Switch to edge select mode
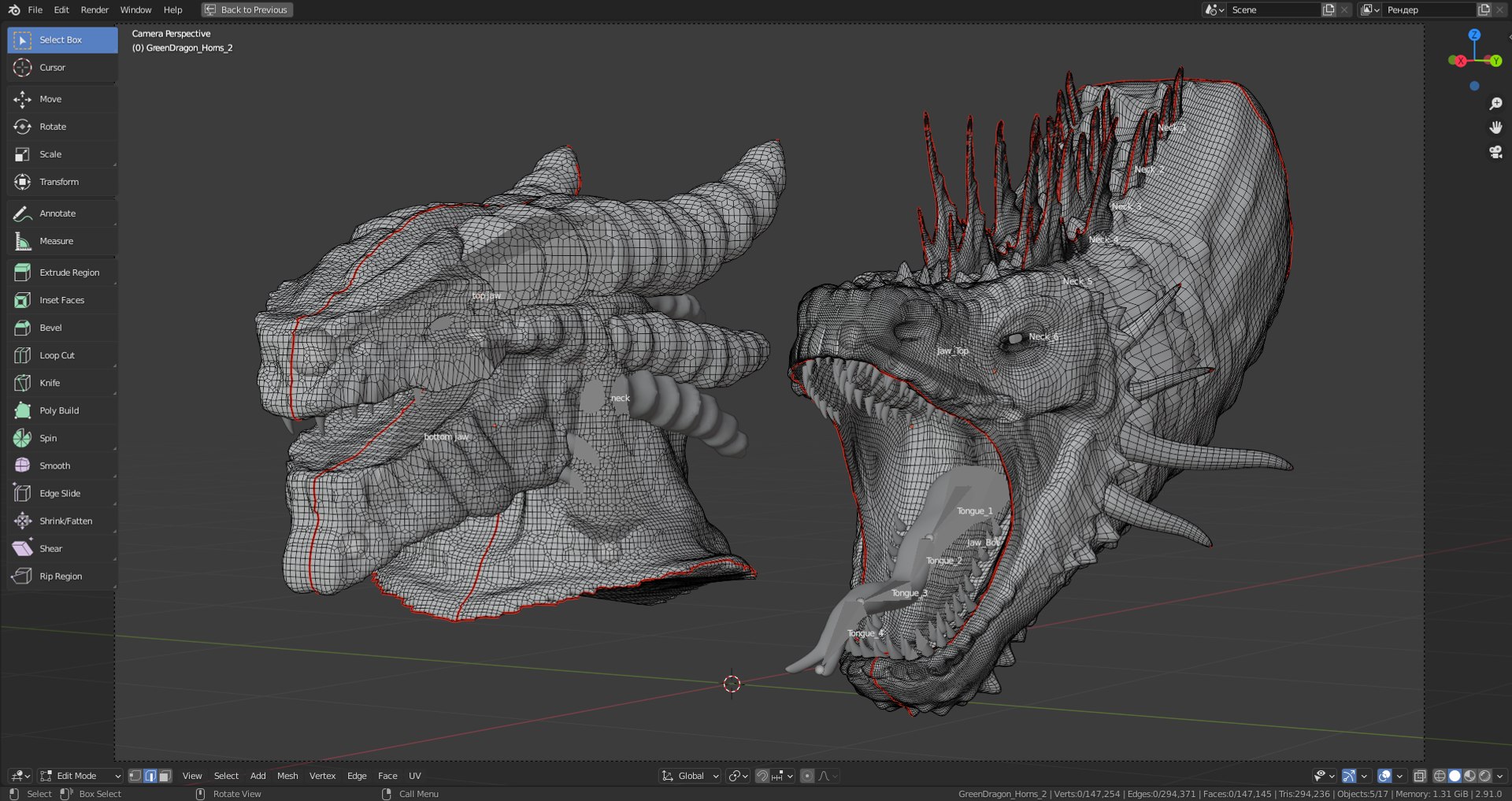The height and width of the screenshot is (801, 1512). click(150, 776)
